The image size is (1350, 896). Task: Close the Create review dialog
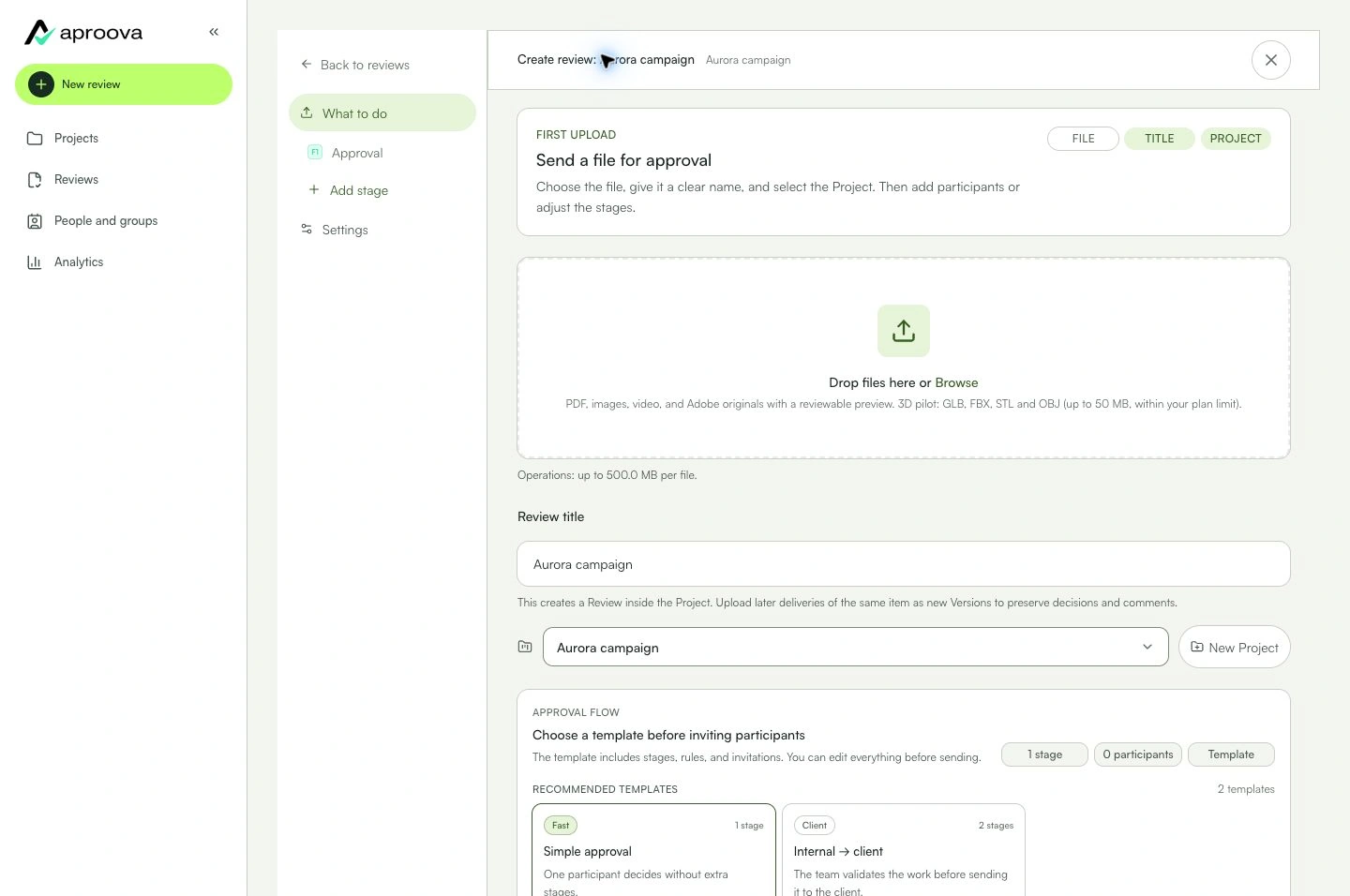(x=1271, y=60)
